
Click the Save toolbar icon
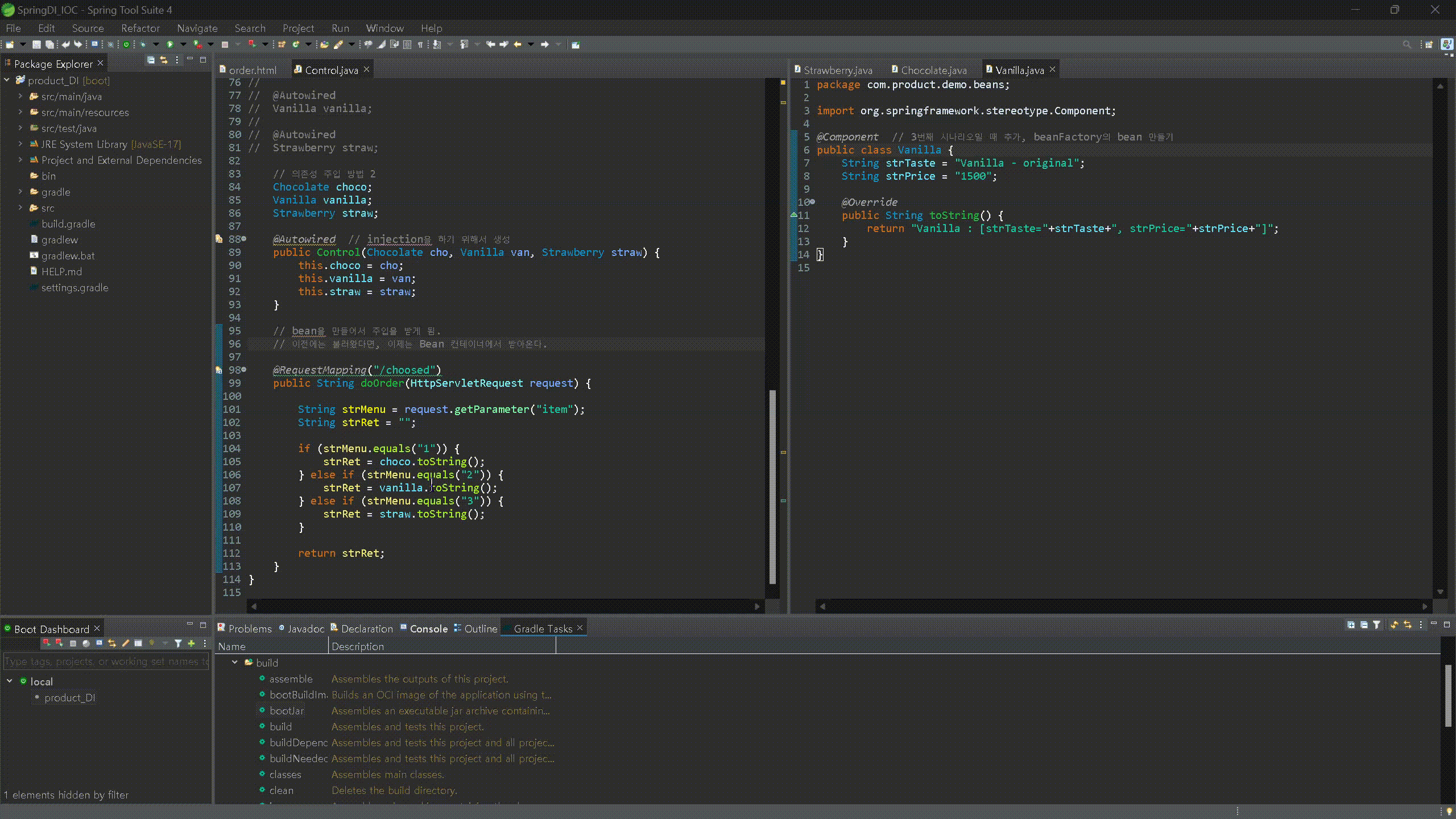coord(36,44)
